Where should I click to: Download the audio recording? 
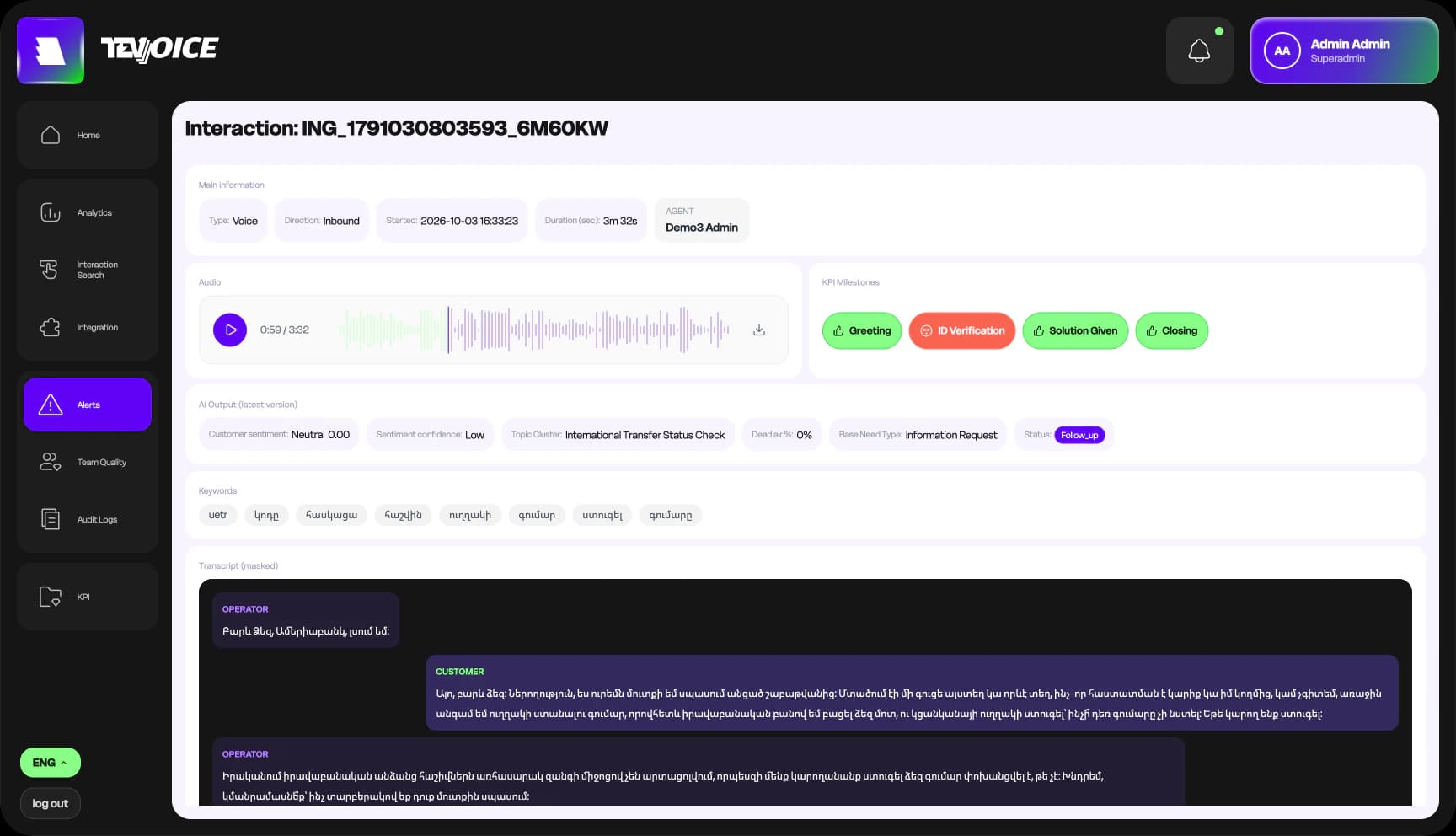[x=759, y=330]
